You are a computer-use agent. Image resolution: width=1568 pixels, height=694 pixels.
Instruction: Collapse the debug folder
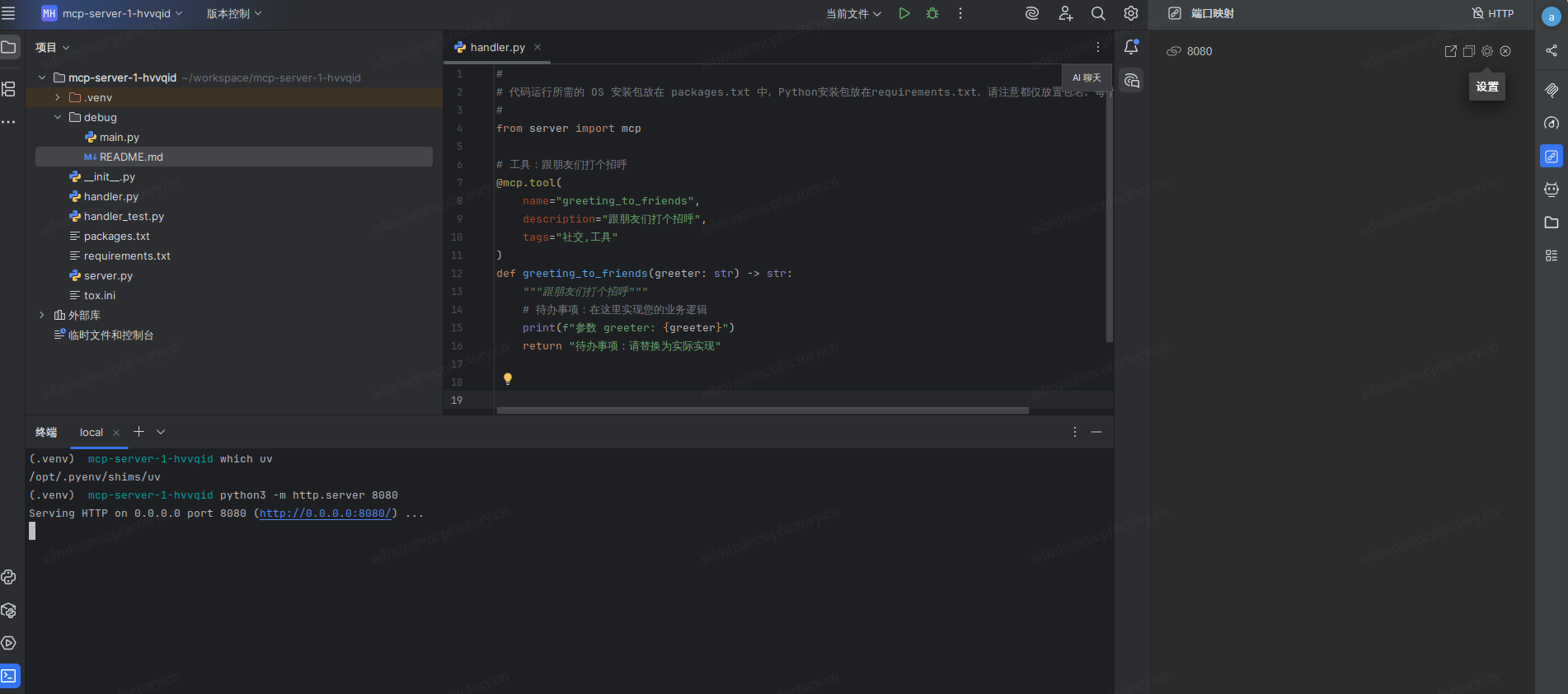click(58, 117)
